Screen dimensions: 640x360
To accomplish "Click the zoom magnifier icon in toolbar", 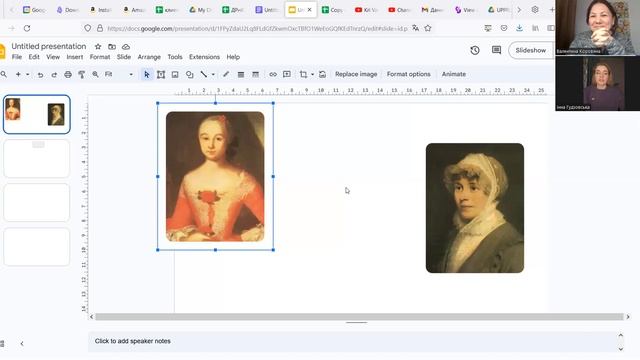I will coord(95,74).
